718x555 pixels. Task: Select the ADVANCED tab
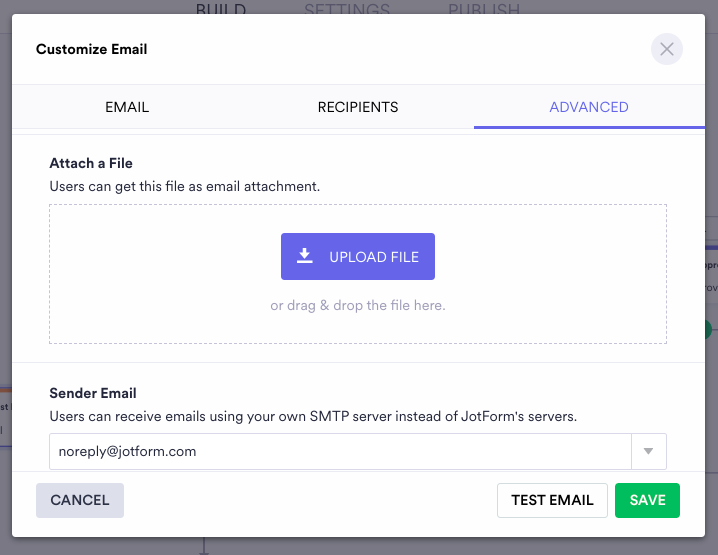pyautogui.click(x=589, y=107)
